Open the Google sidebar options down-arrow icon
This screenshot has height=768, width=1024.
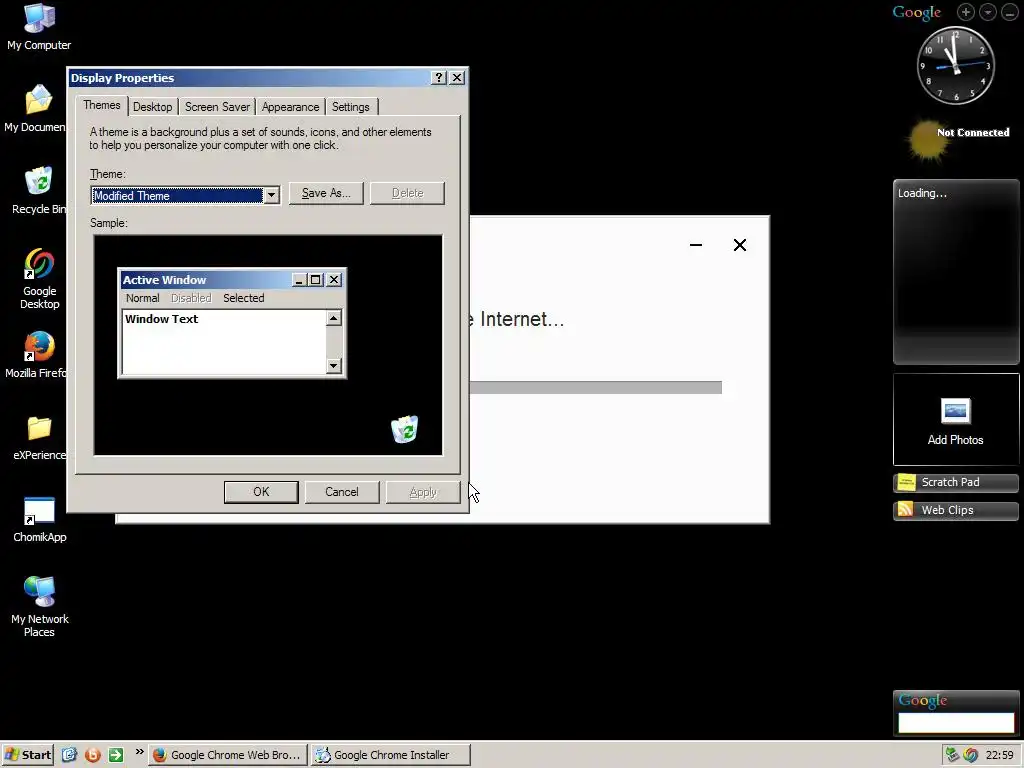(987, 12)
